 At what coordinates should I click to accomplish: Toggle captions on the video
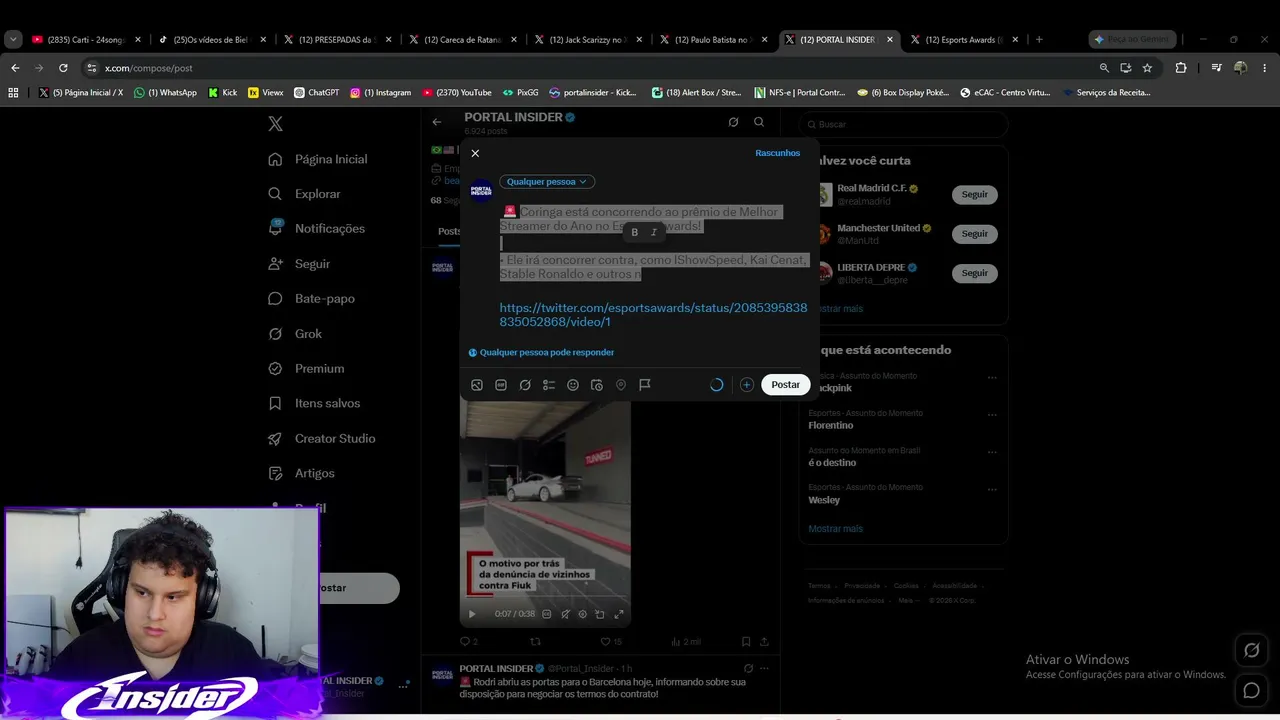point(546,614)
